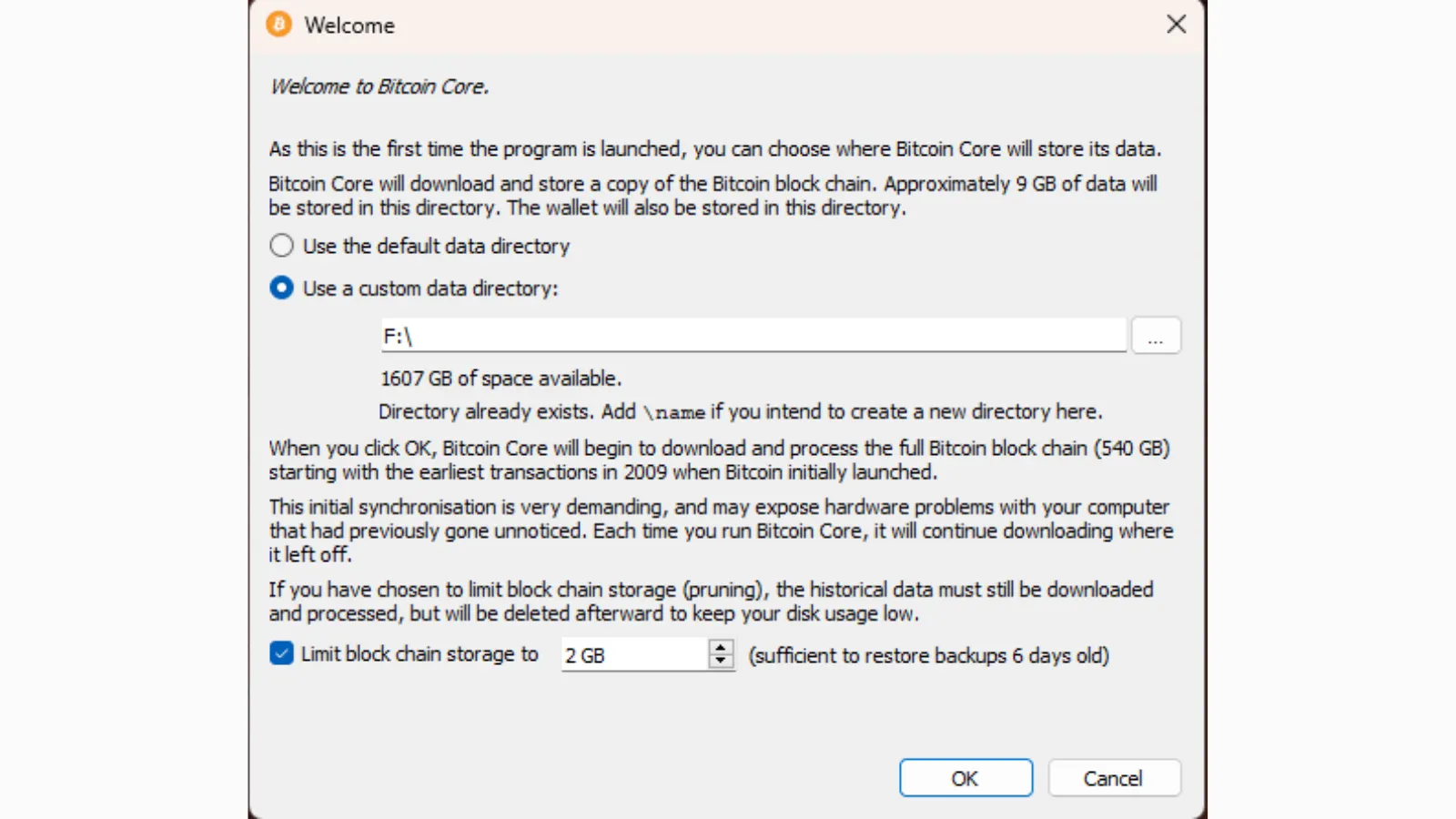Click the "Limit block chain storage to" label
Image resolution: width=1456 pixels, height=819 pixels.
pos(420,654)
